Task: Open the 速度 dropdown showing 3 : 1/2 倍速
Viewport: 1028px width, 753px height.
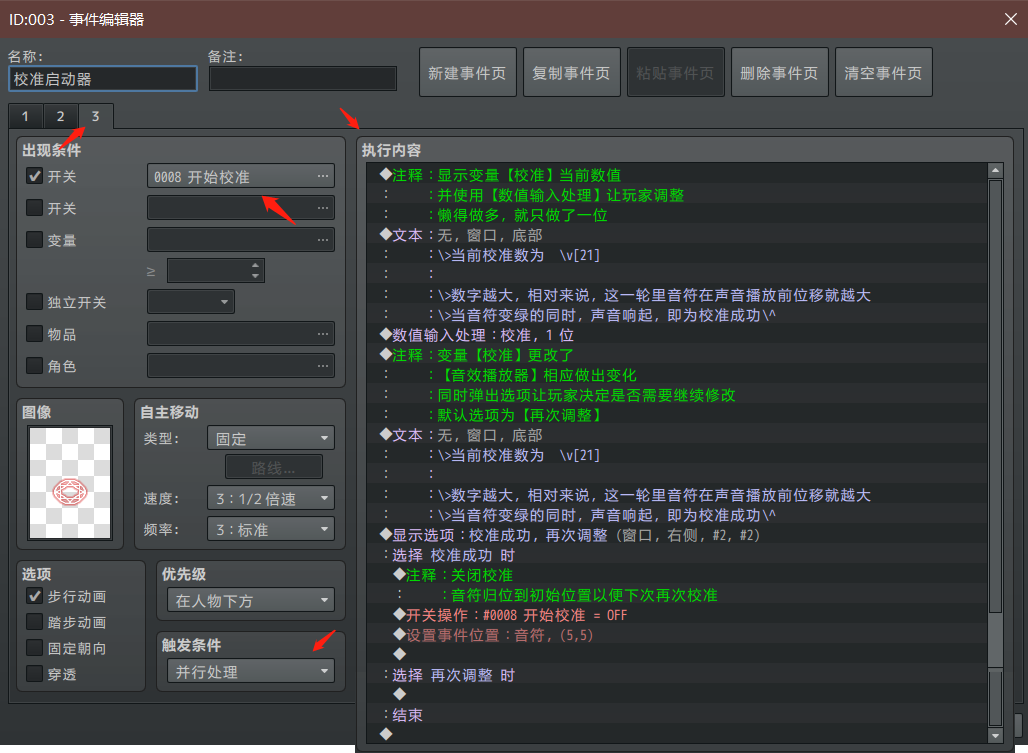Action: 271,498
